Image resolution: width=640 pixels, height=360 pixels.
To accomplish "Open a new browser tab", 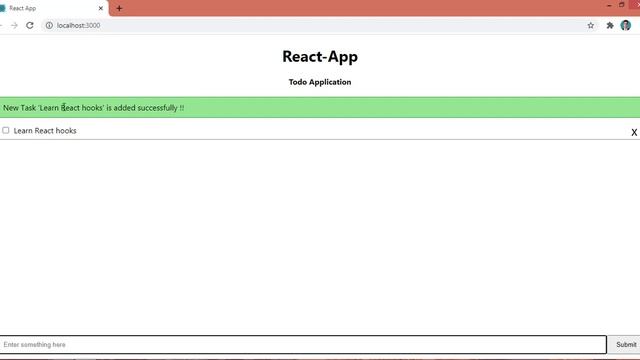I will [119, 8].
